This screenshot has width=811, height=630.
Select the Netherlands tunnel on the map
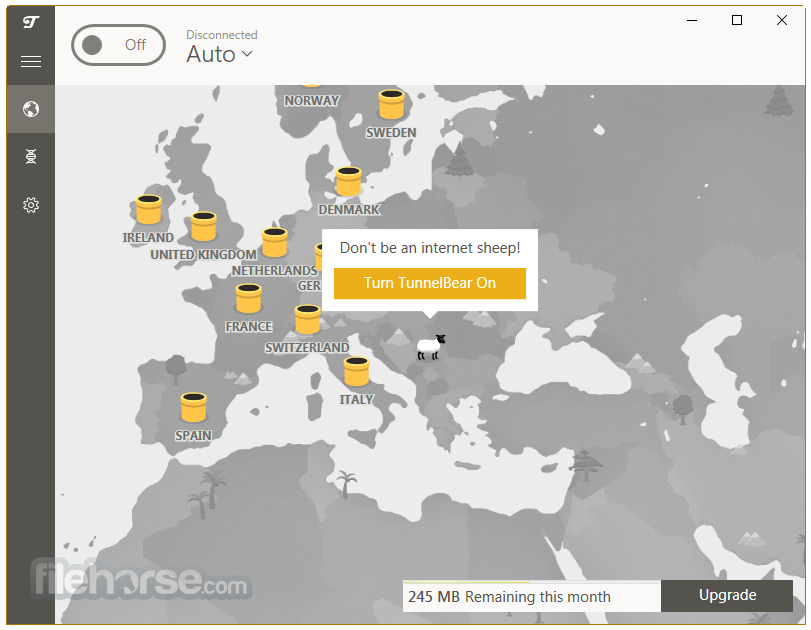[275, 242]
